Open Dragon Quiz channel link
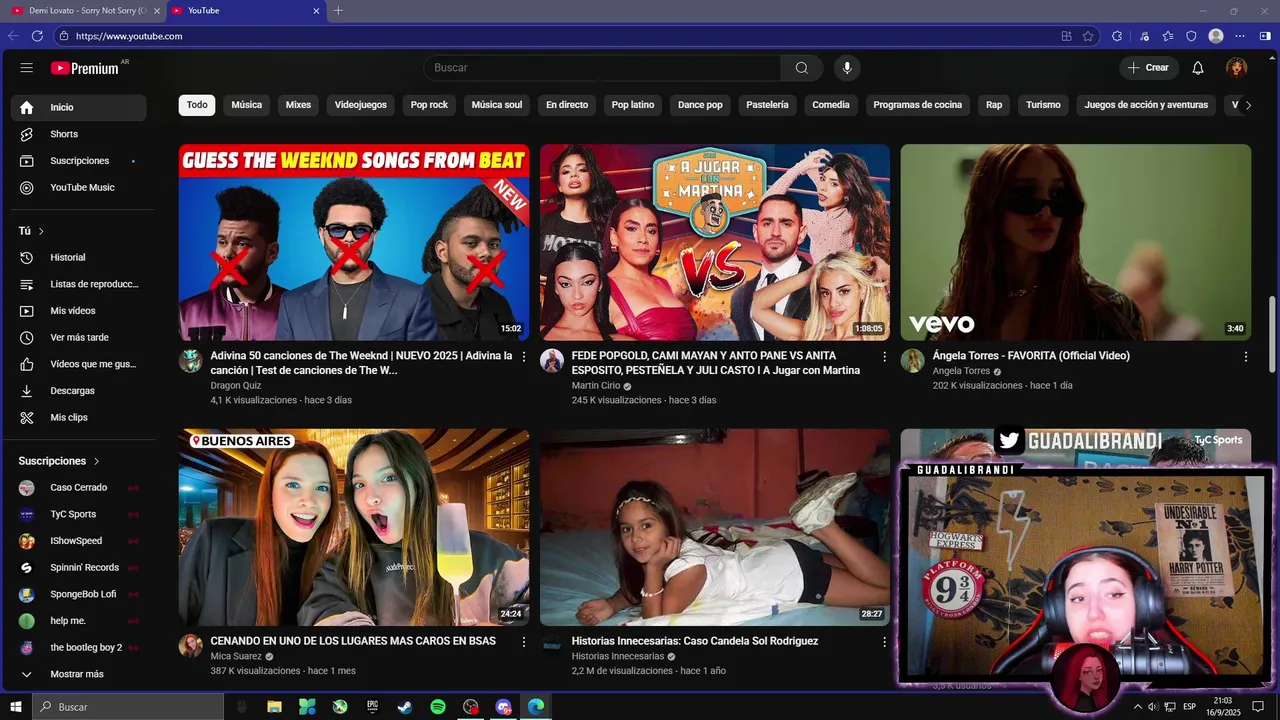The height and width of the screenshot is (720, 1280). tap(235, 385)
